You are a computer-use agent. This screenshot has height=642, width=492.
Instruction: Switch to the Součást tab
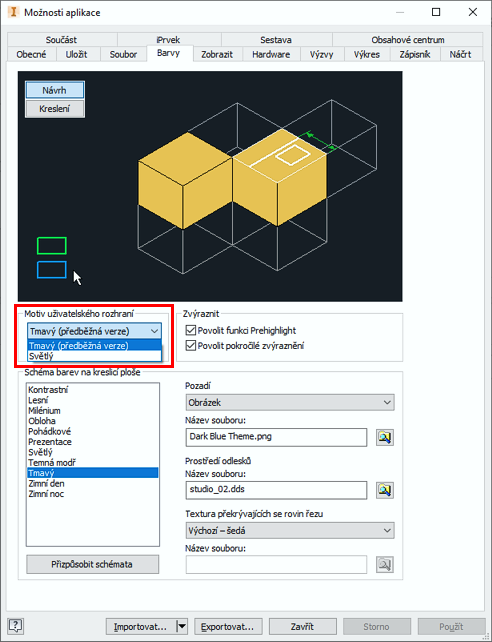61,40
